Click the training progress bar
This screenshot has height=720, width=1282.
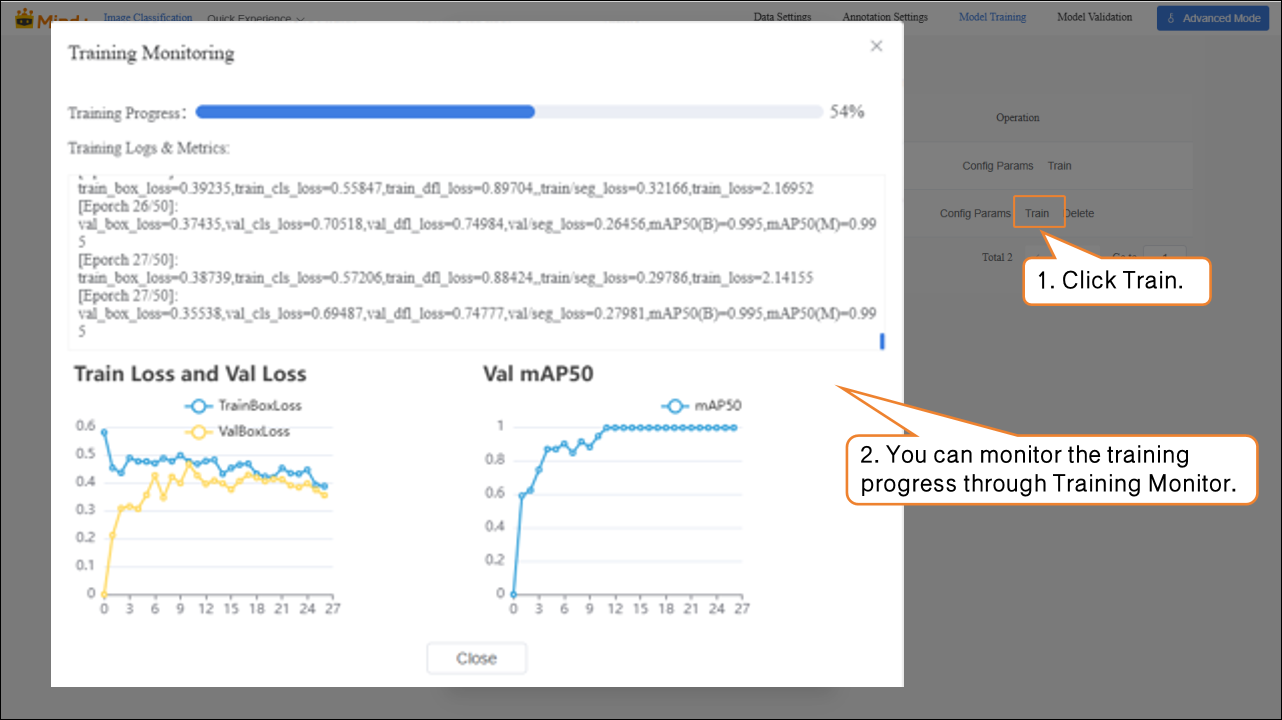(x=508, y=112)
